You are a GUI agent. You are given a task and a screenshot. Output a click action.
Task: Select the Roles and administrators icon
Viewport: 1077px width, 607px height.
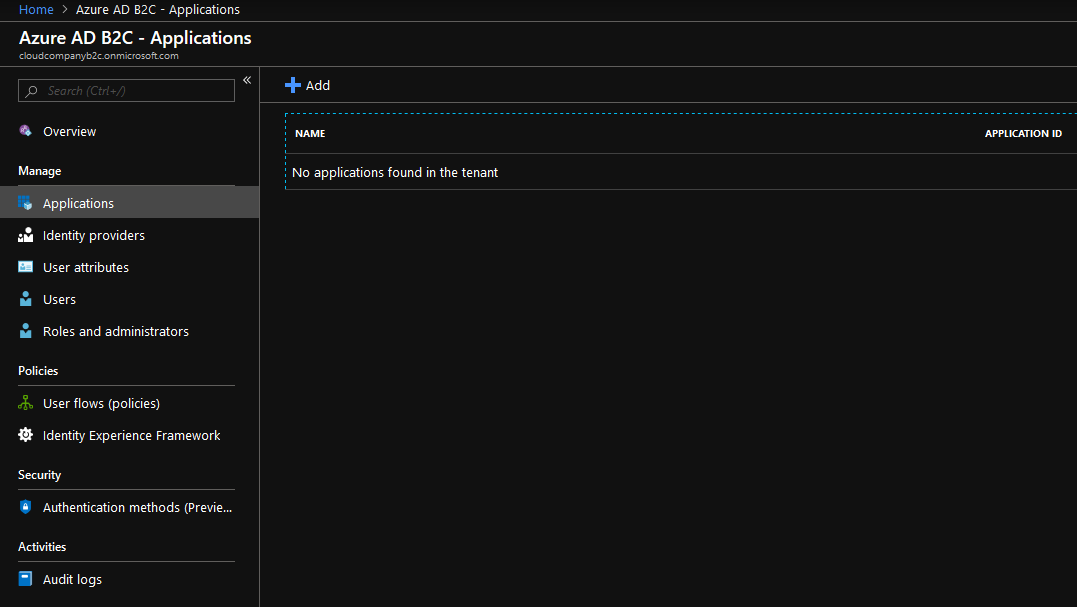point(24,331)
